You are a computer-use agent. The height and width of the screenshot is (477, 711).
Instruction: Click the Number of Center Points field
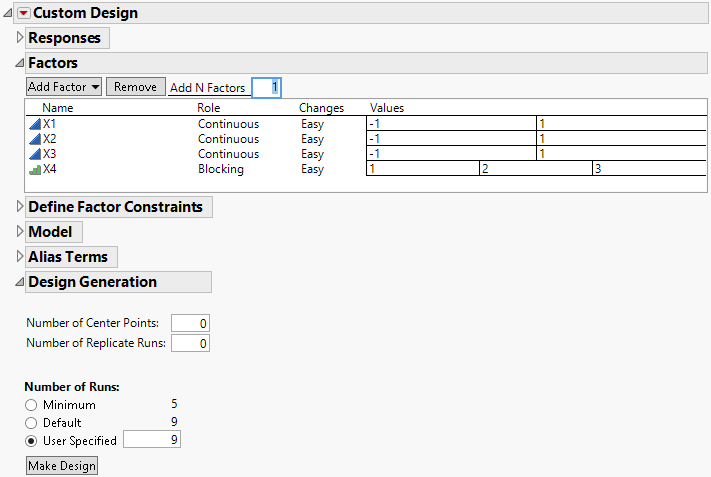(x=190, y=323)
